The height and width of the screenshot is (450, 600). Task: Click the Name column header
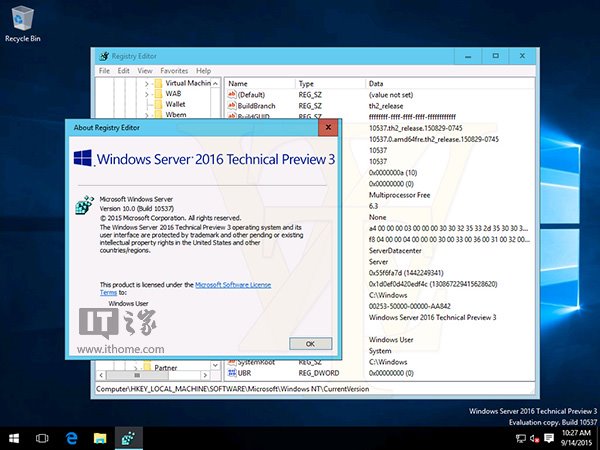260,83
